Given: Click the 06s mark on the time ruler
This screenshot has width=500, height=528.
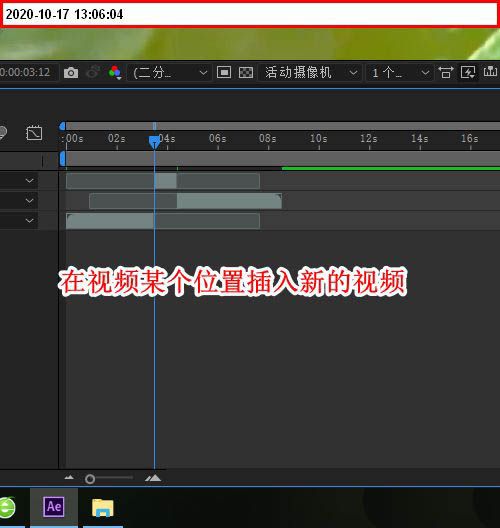Looking at the screenshot, I should coord(218,138).
